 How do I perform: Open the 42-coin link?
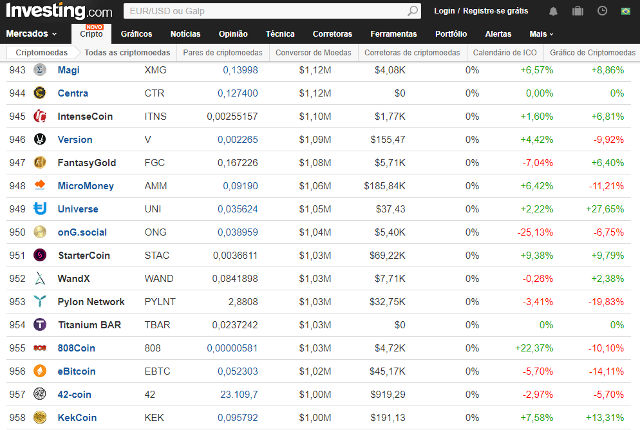(74, 395)
